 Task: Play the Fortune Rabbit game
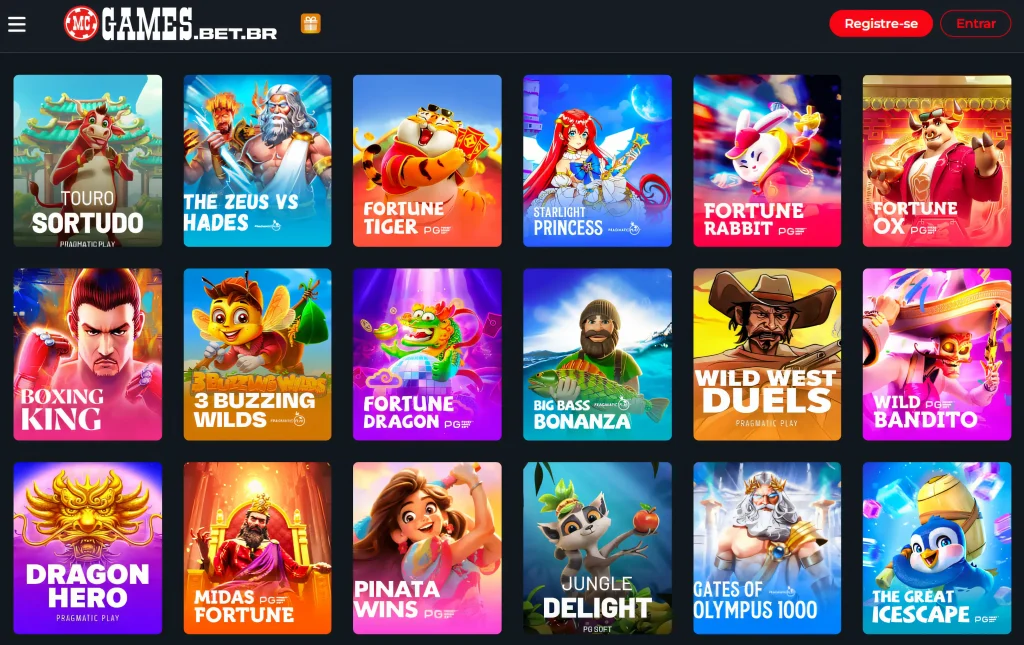pos(767,161)
